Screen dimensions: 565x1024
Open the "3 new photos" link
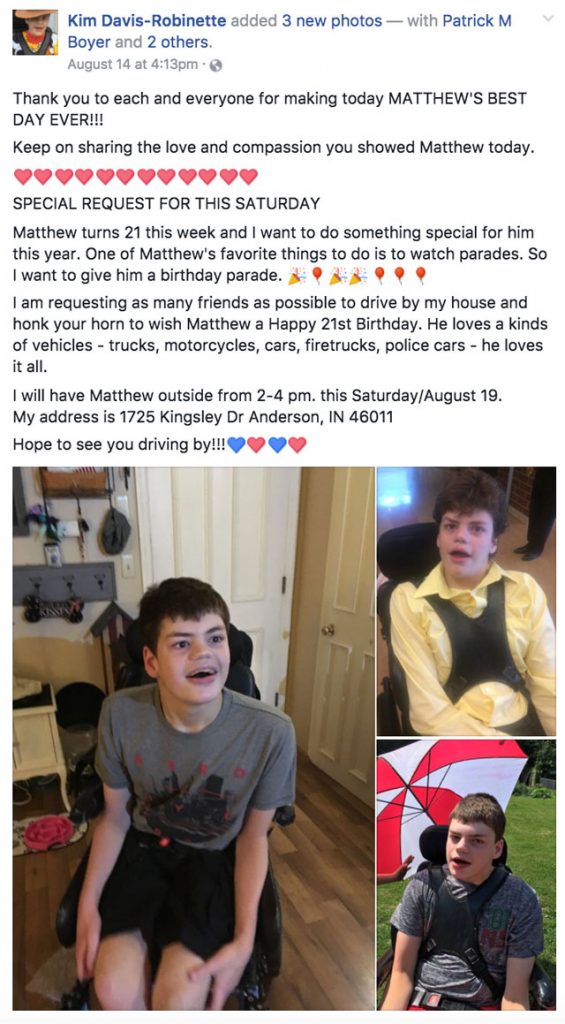pyautogui.click(x=332, y=21)
